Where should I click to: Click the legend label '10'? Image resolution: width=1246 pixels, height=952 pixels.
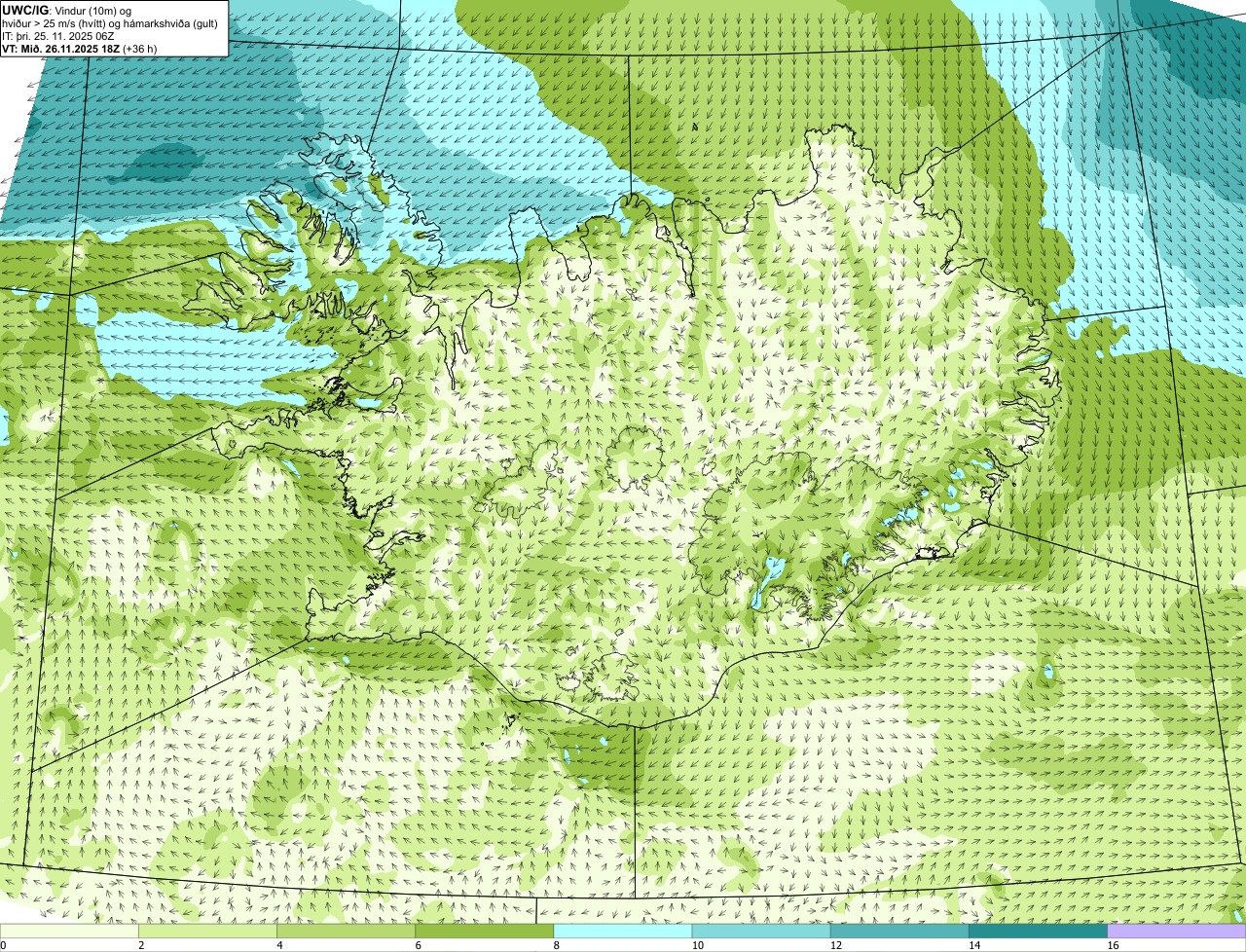pyautogui.click(x=698, y=945)
